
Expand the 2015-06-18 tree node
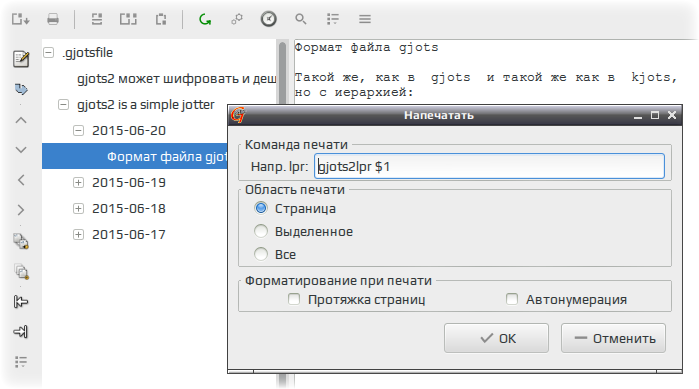(x=78, y=209)
